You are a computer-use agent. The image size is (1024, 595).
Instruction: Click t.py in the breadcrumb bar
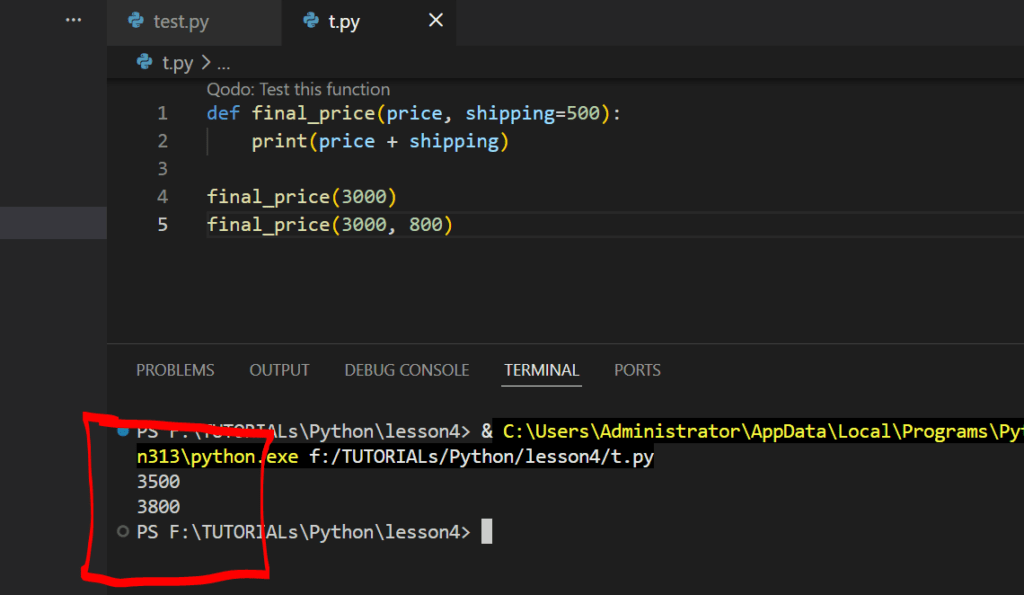pos(178,63)
